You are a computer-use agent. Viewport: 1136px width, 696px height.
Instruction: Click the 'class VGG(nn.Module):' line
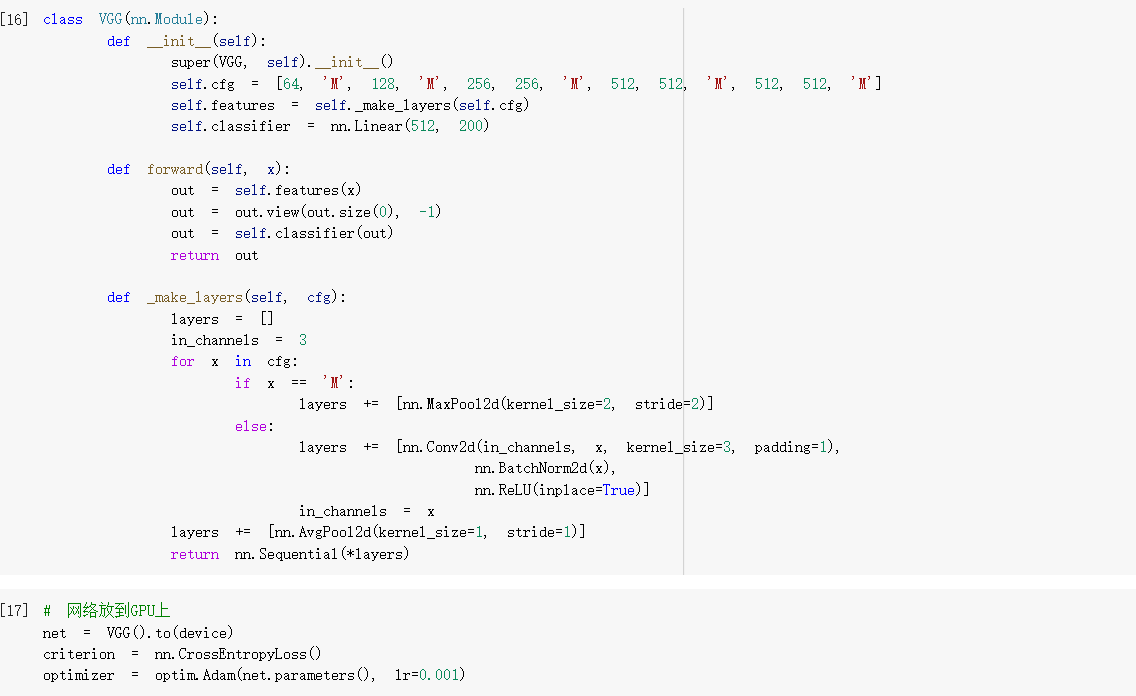tap(130, 20)
